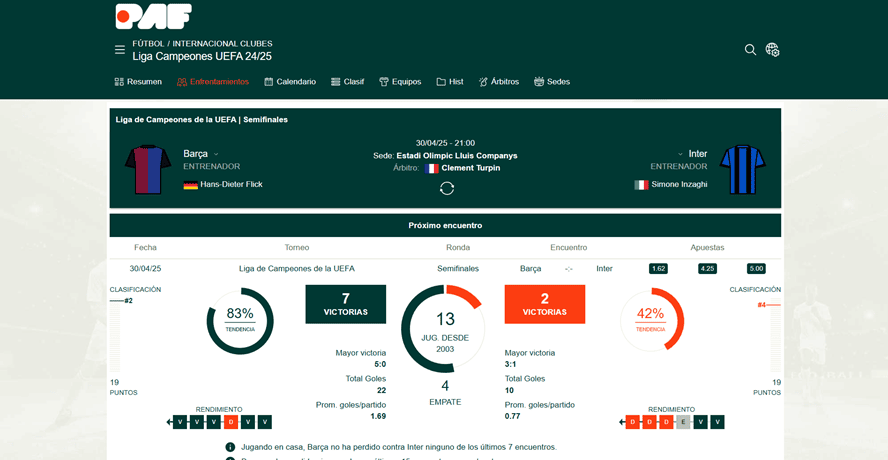The image size is (888, 460).
Task: Click the Barça jersey image
Action: 148,169
